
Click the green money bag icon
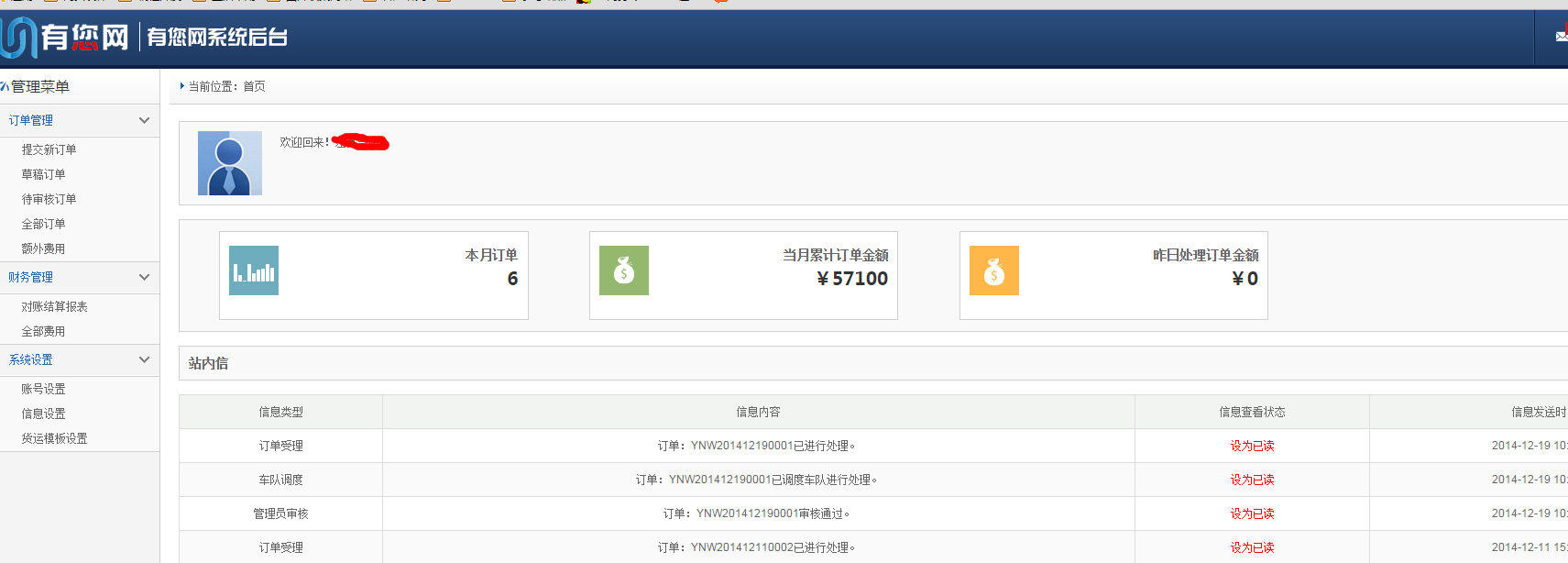pyautogui.click(x=624, y=270)
